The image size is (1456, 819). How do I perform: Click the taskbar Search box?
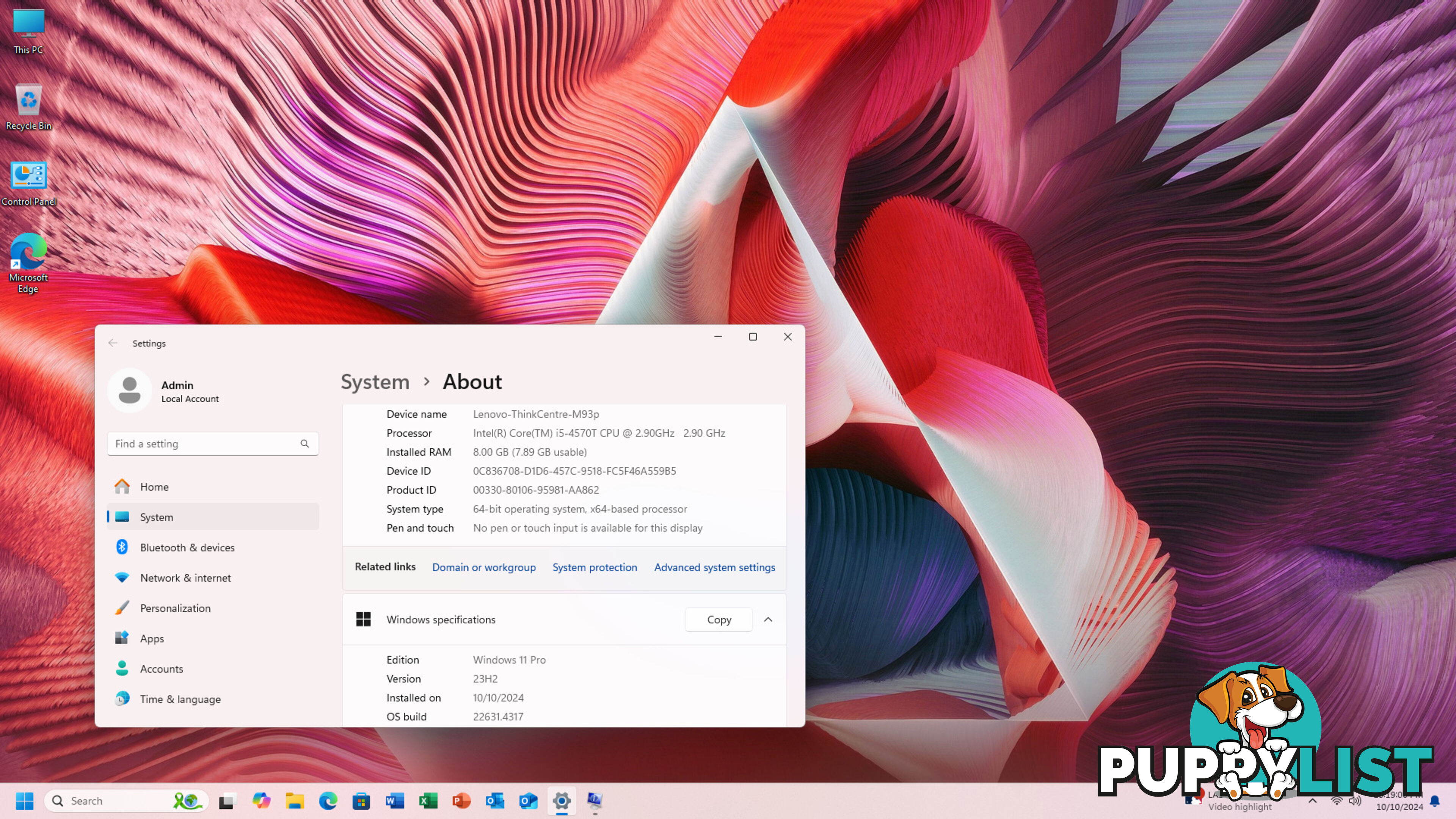(x=127, y=800)
